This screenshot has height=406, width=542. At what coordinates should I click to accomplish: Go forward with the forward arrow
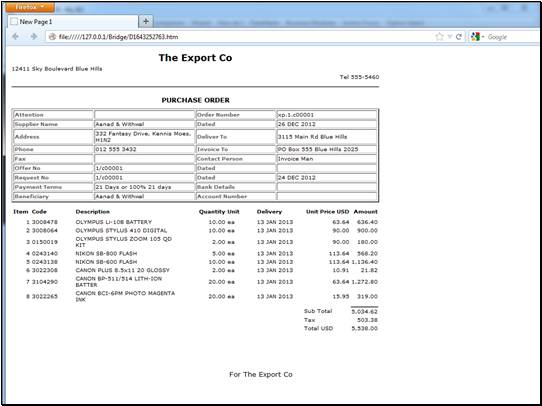(x=34, y=37)
